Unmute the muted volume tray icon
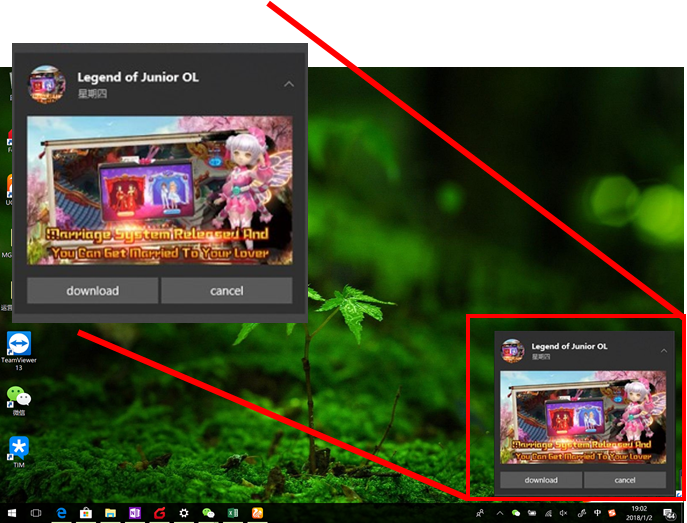 tap(563, 513)
